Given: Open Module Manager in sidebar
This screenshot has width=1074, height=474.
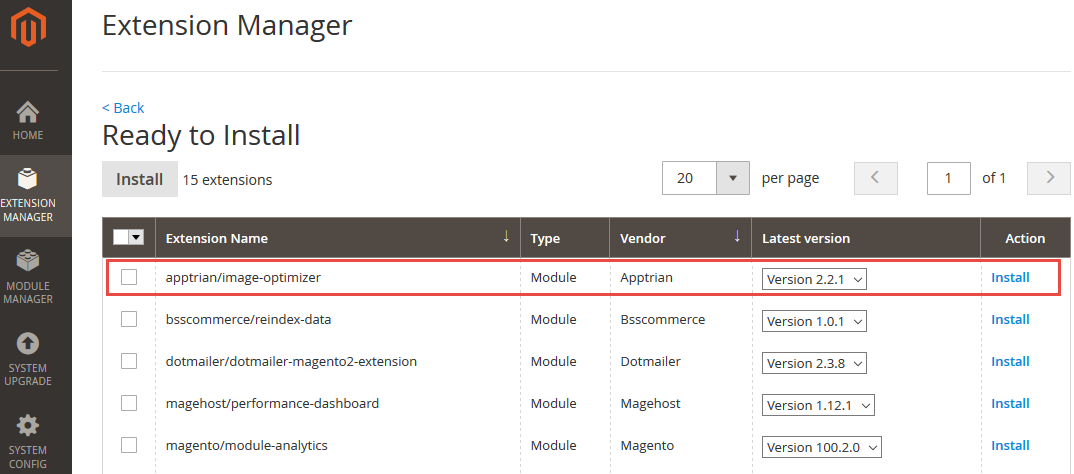Looking at the screenshot, I should click(28, 277).
